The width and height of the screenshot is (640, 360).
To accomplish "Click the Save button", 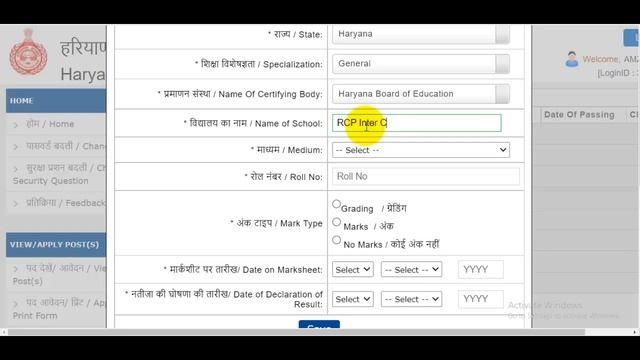I will pyautogui.click(x=319, y=324).
